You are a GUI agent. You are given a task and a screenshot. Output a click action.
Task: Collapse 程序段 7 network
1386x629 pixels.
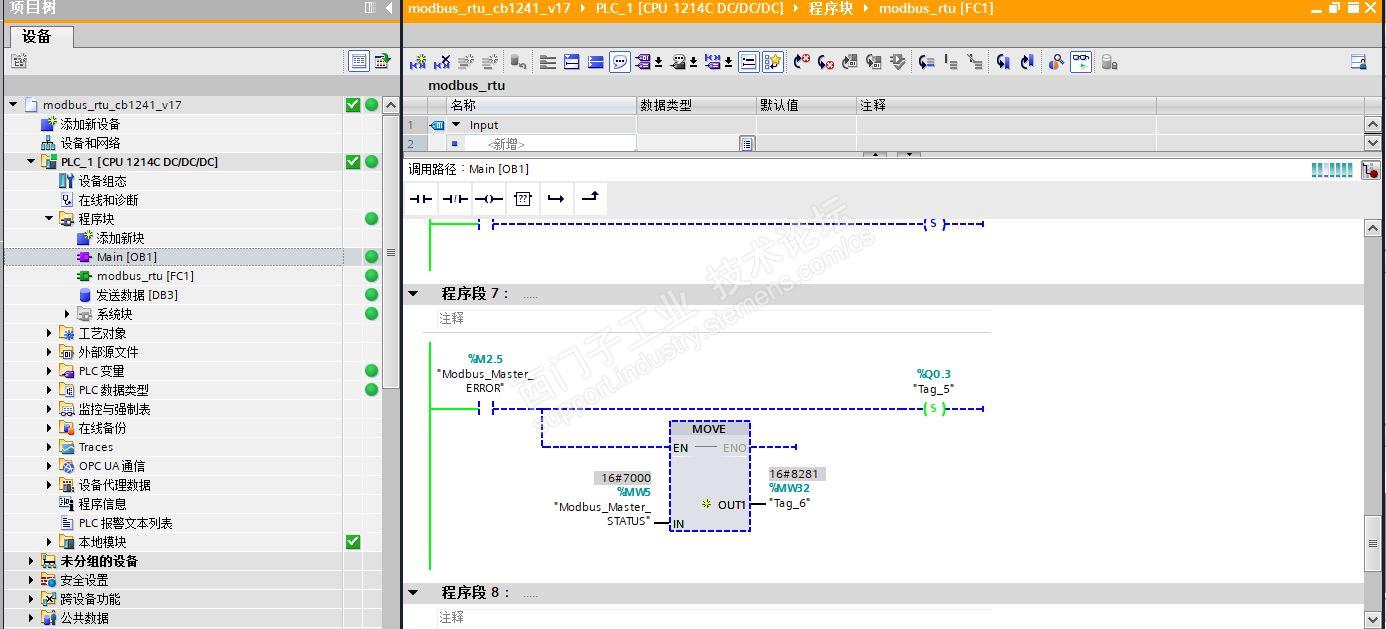(x=413, y=294)
